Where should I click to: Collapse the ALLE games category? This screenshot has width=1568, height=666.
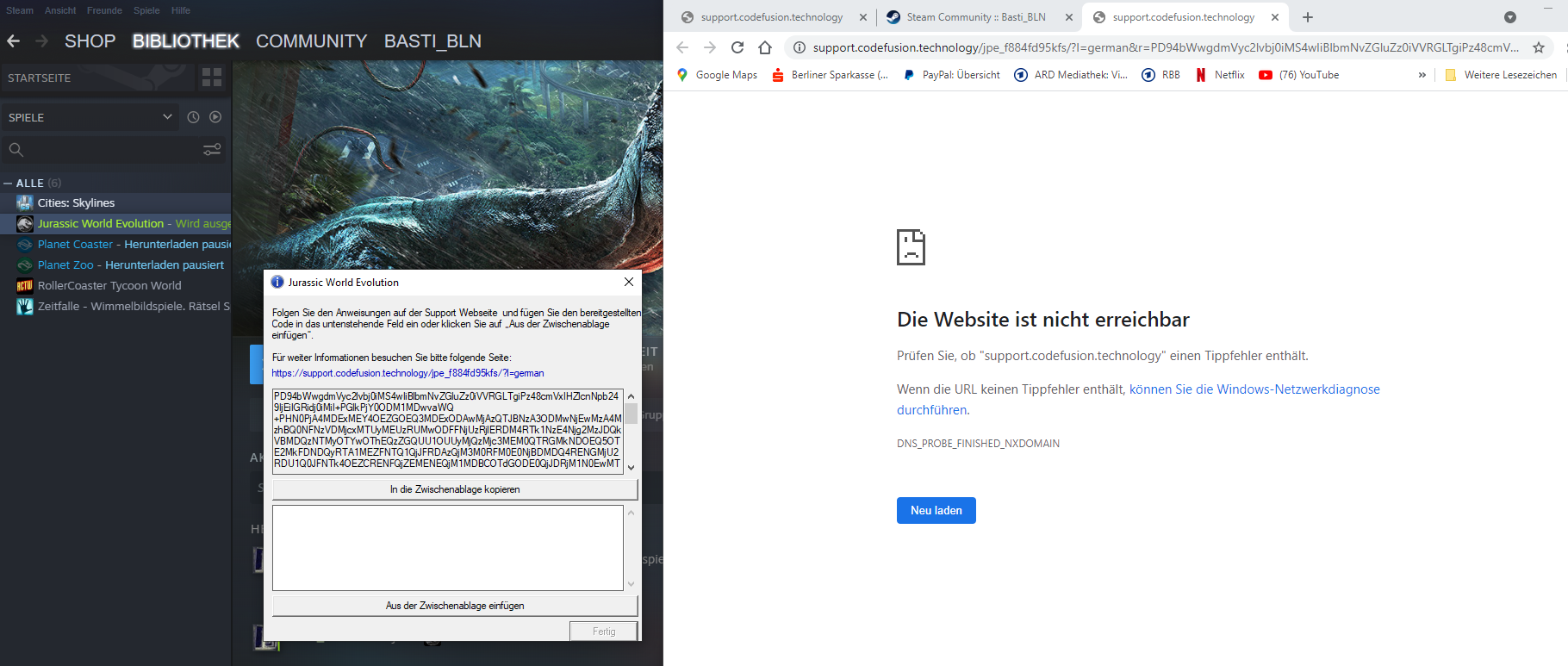coord(8,183)
